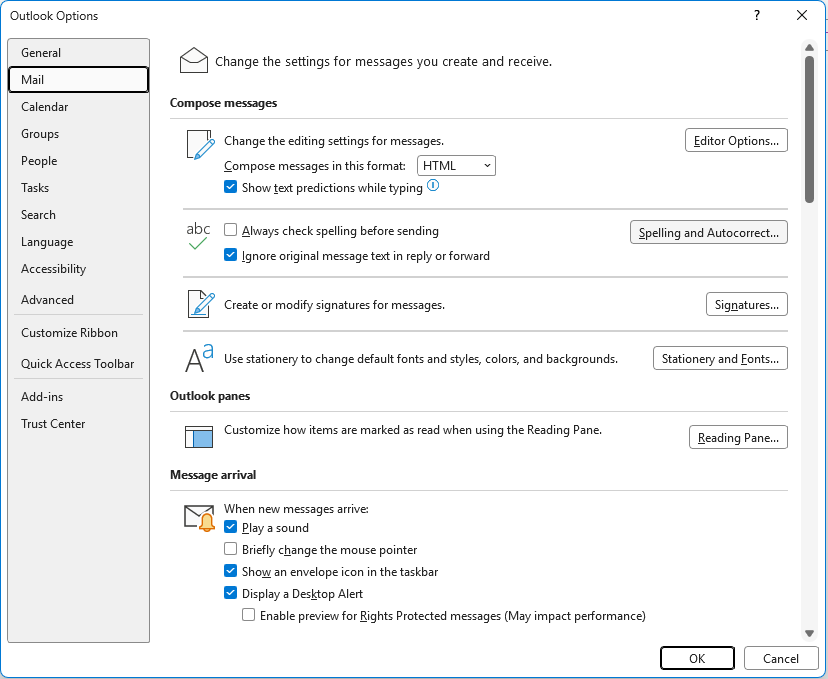Open the Add-ins category
The width and height of the screenshot is (828, 679).
pos(79,397)
